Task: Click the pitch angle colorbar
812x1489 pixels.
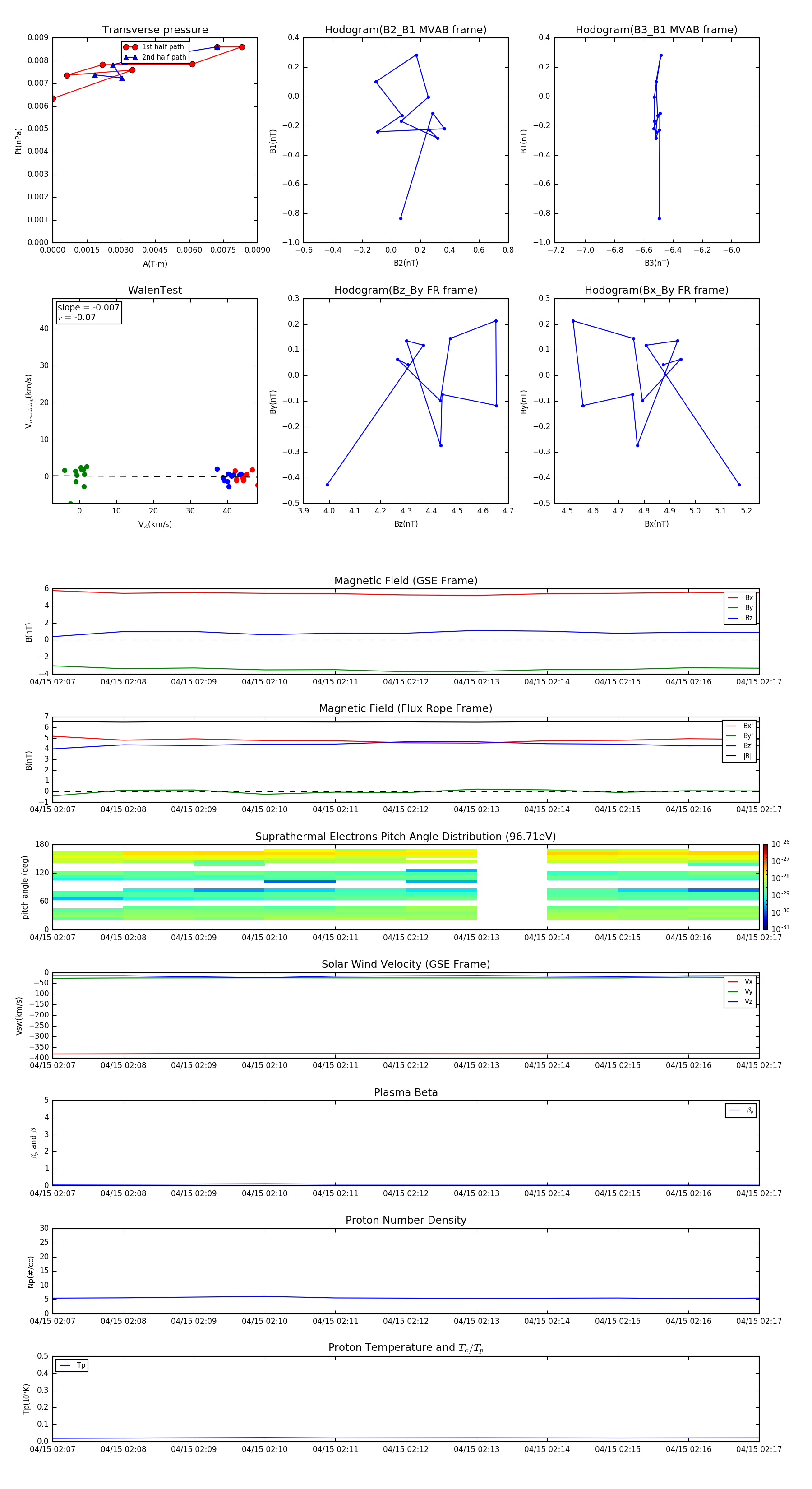Action: pos(765,887)
